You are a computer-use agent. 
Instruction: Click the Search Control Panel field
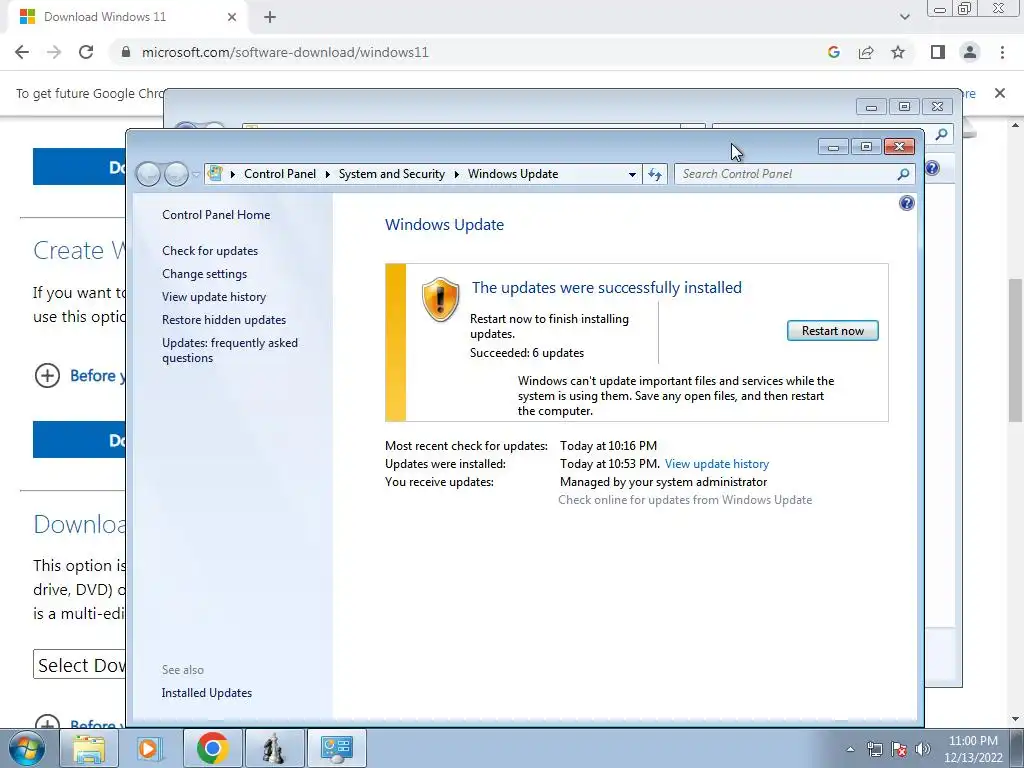(x=786, y=174)
